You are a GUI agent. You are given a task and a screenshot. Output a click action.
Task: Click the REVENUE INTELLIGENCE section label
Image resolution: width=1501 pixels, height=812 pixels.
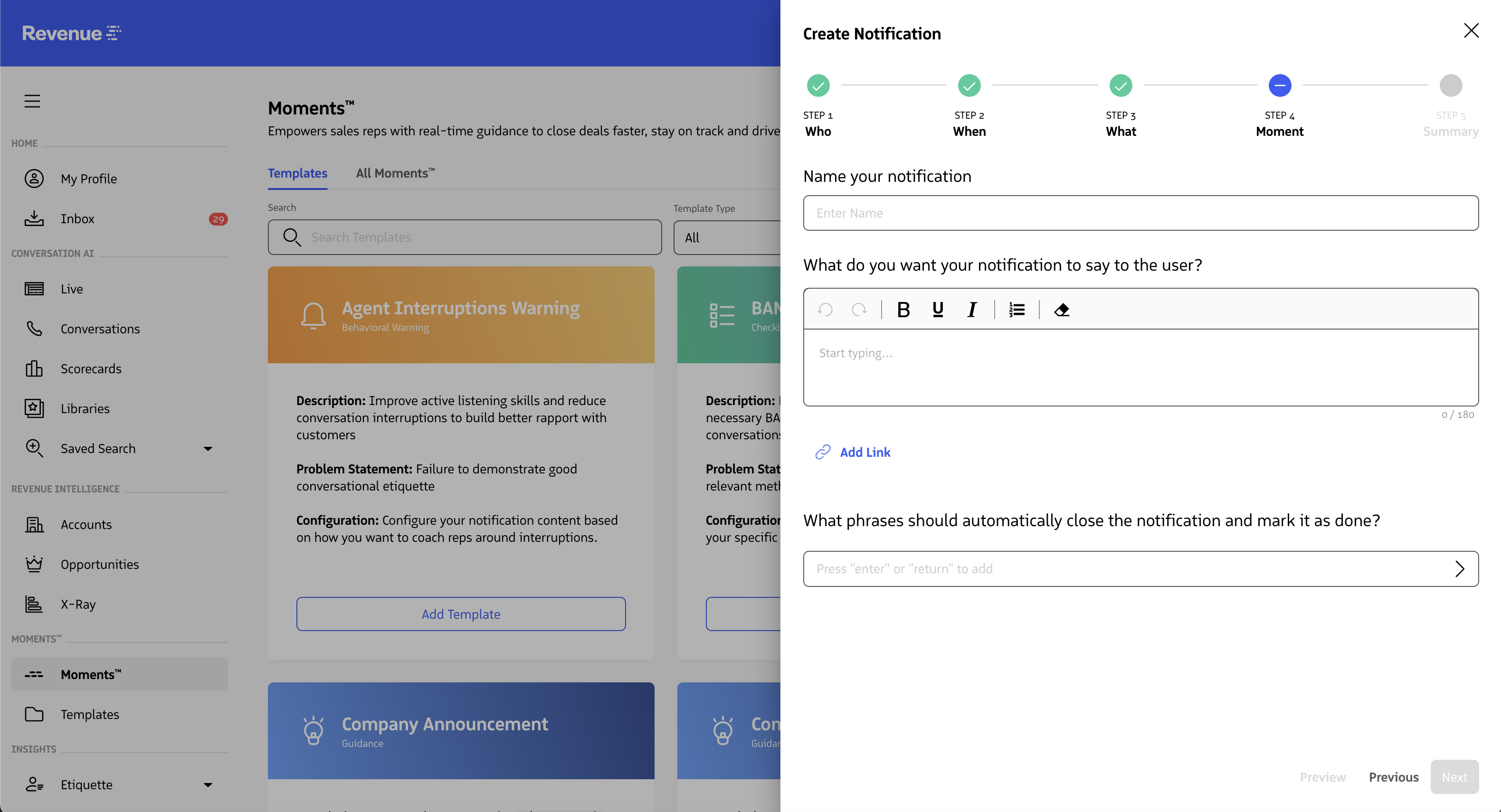65,489
